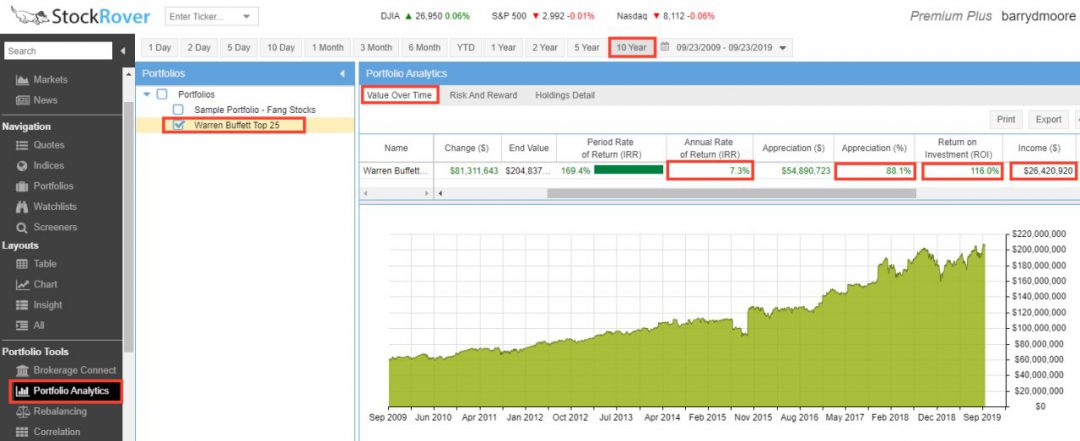Check the Sample Portfolio - Fang Stocks box

click(x=179, y=109)
